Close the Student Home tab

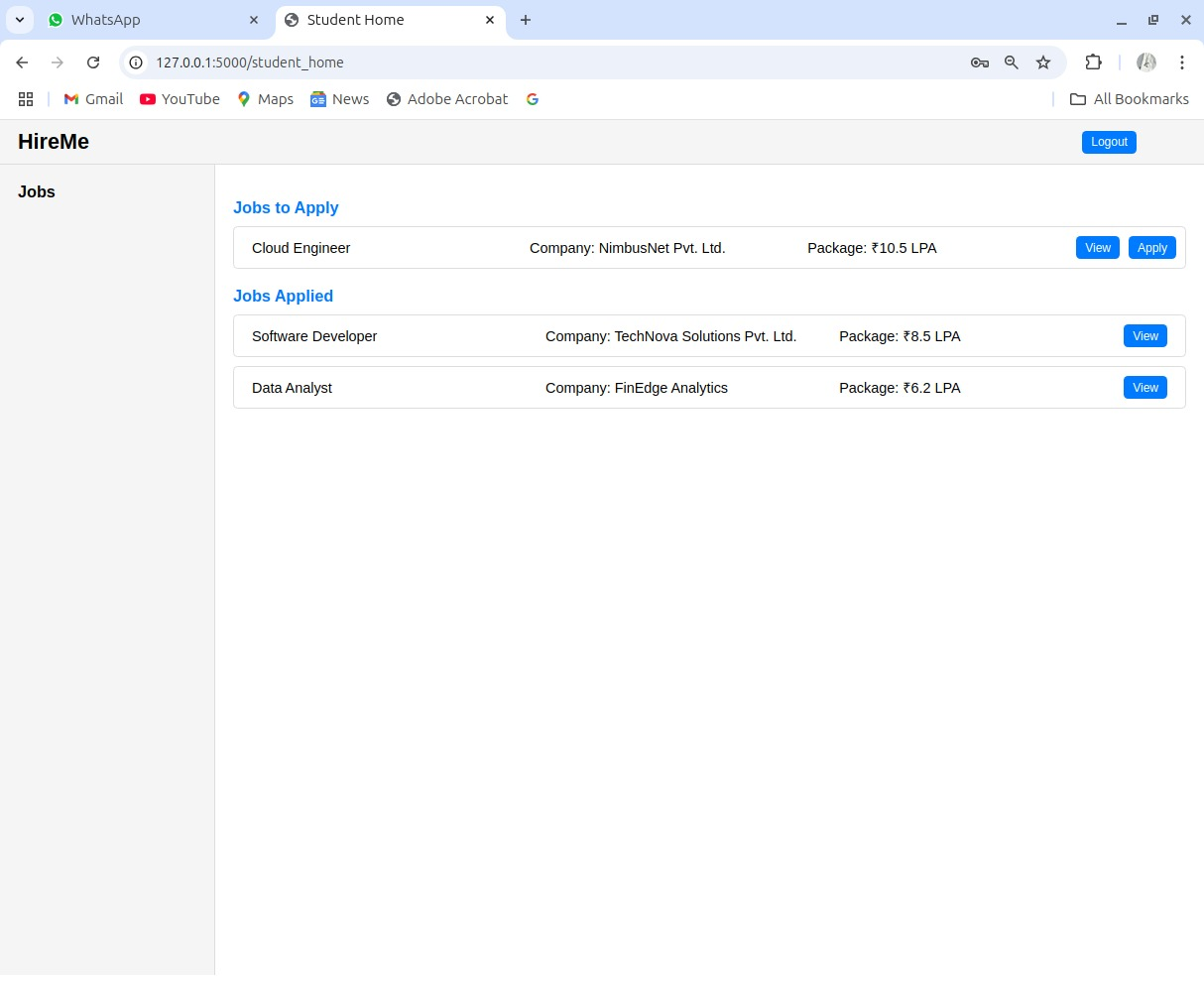click(490, 20)
